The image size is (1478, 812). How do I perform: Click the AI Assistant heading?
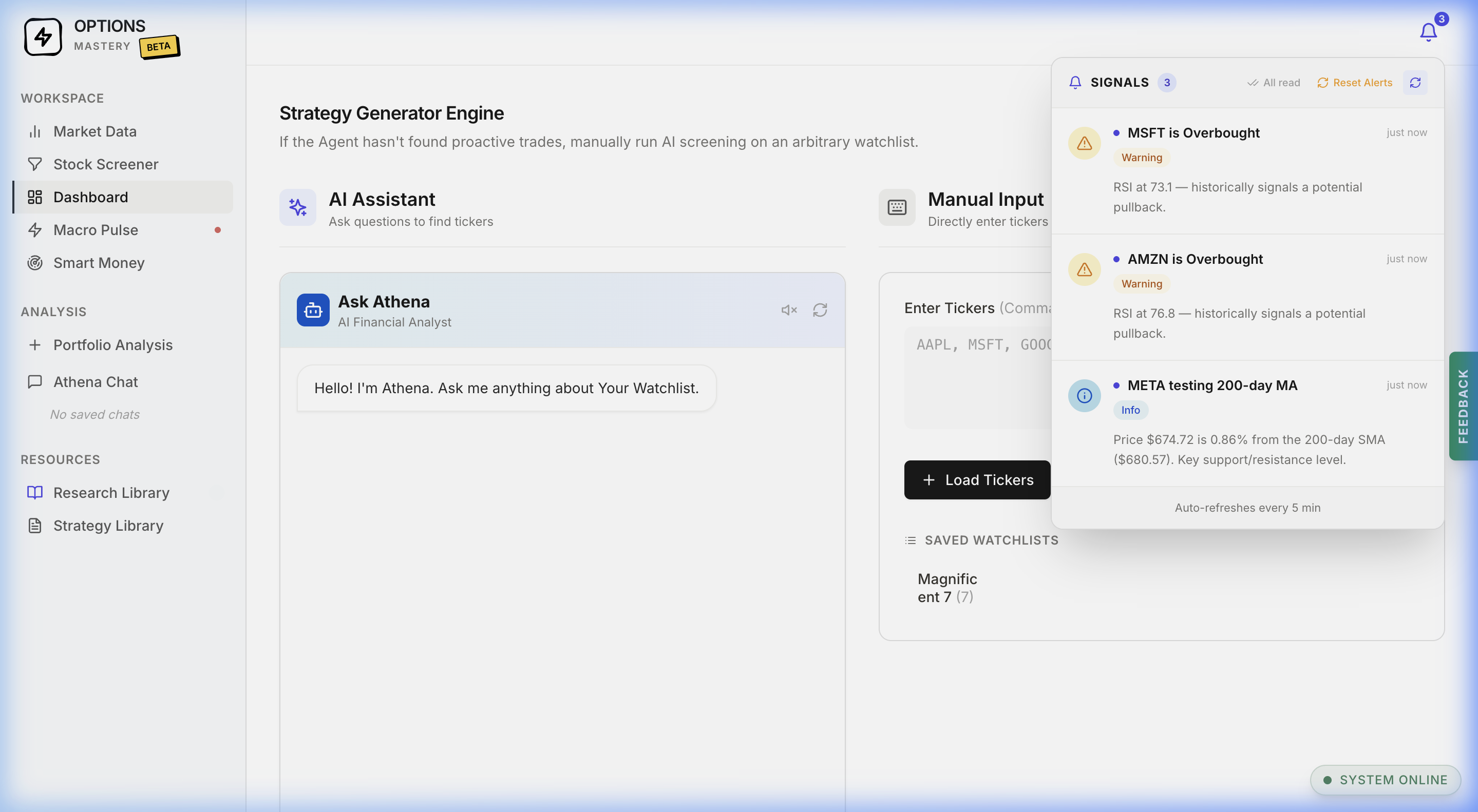click(x=382, y=200)
